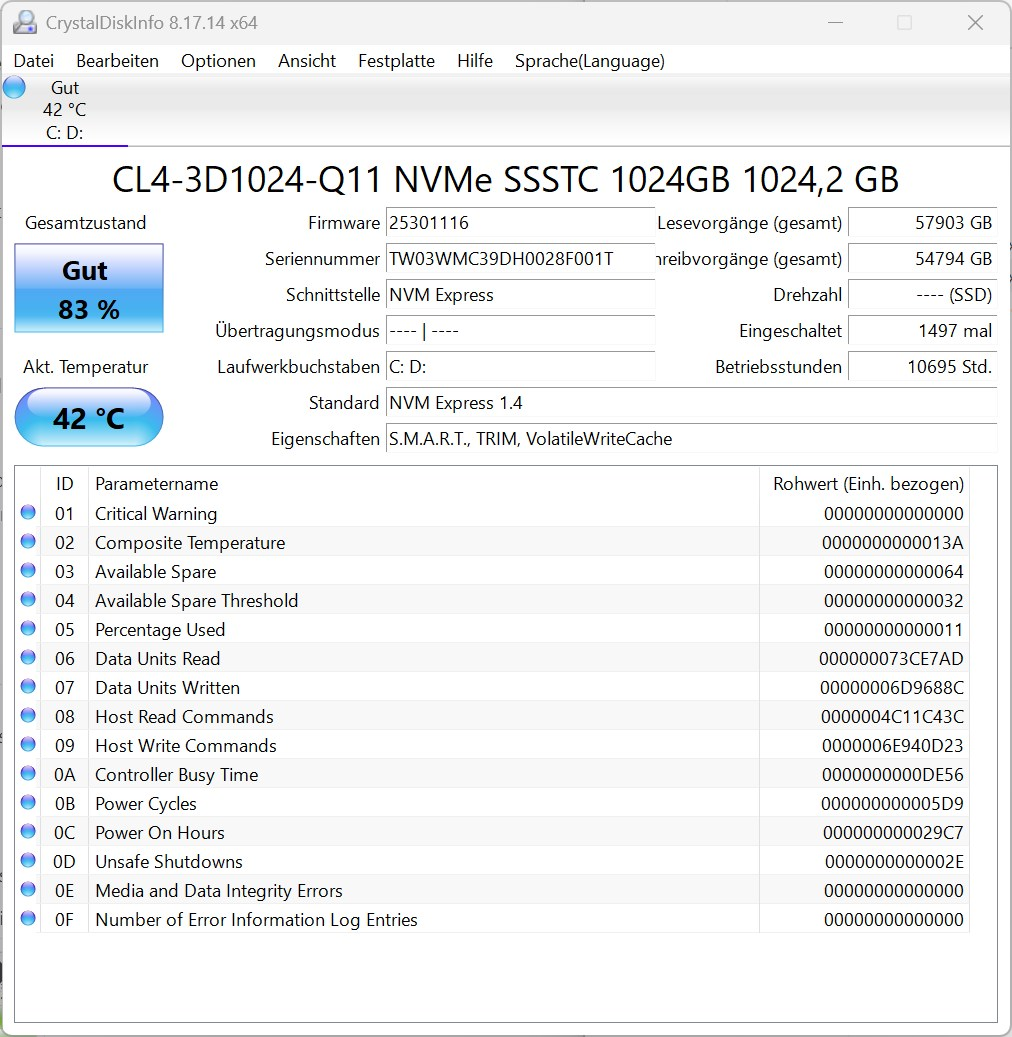Click the Gut 83 % health status button
The width and height of the screenshot is (1012, 1037).
(89, 288)
